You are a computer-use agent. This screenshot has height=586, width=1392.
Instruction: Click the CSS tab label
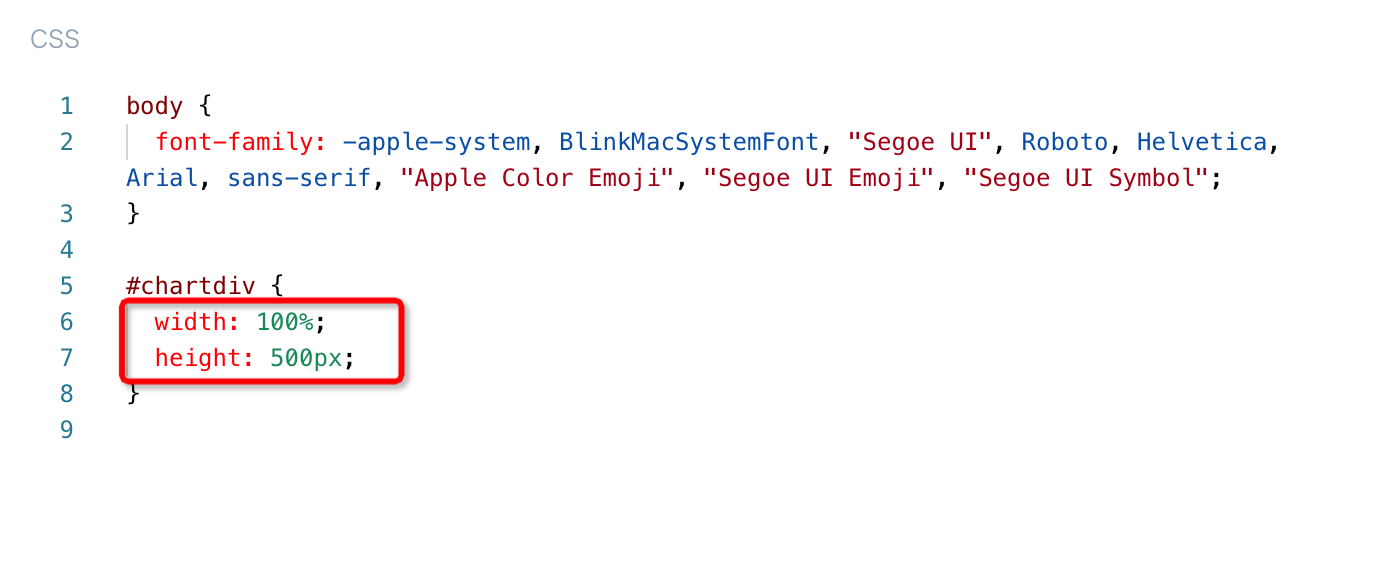(x=55, y=40)
